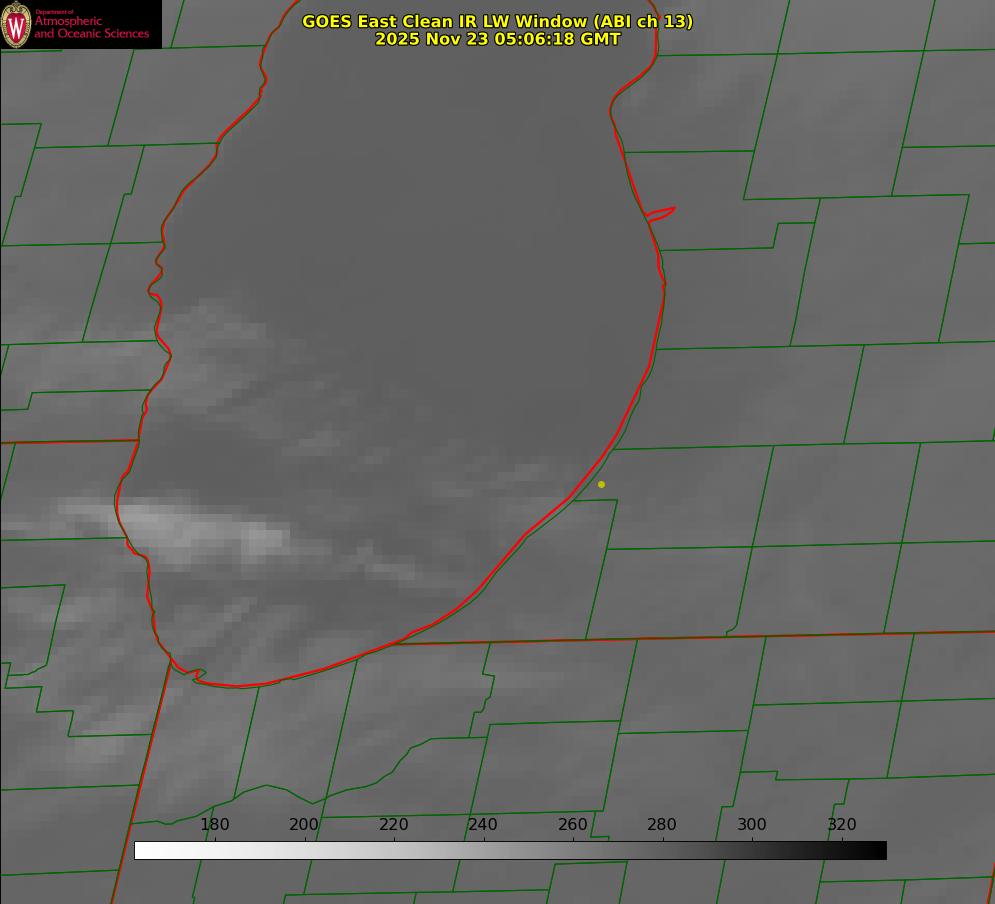
Task: Click the 2025 Nov 23 timestamp line
Action: tap(497, 39)
